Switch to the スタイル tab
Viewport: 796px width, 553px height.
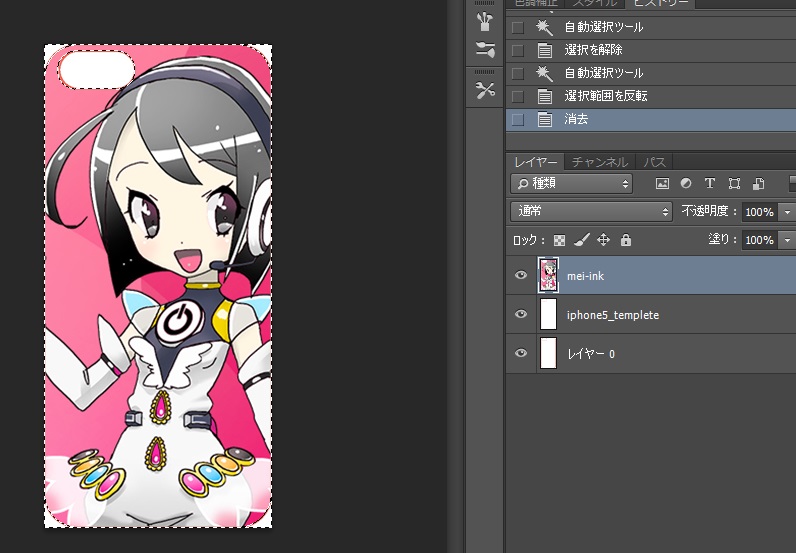(x=595, y=3)
